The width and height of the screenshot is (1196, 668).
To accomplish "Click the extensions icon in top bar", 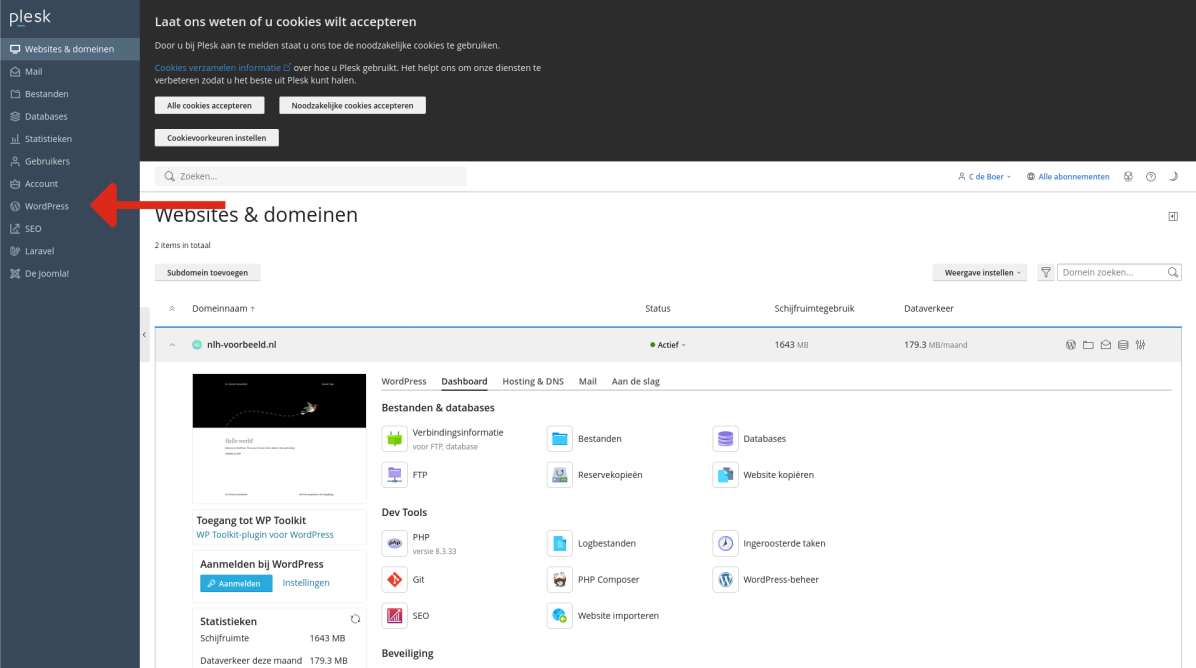I will click(1128, 176).
